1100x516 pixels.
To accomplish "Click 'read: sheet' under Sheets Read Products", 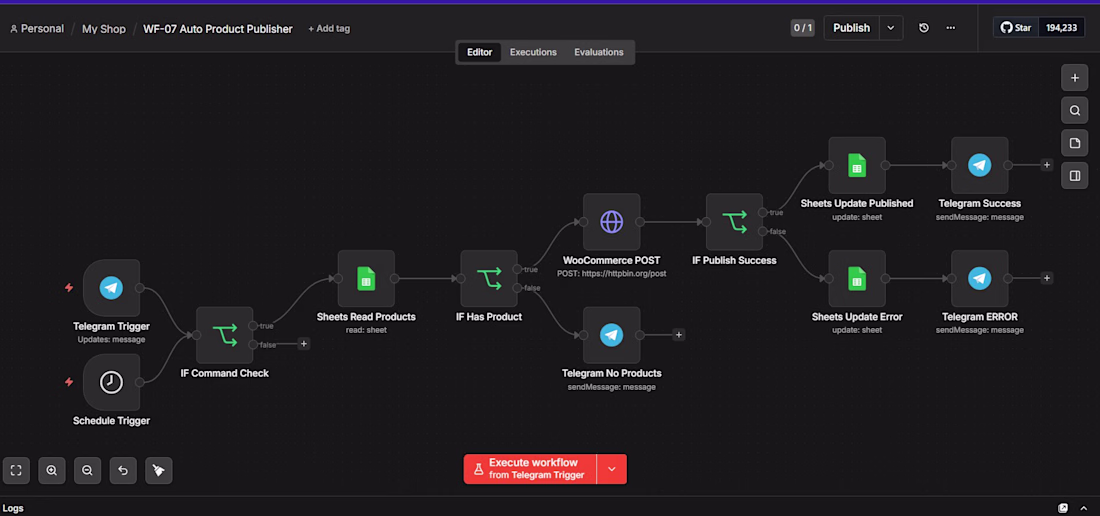I will 365,330.
